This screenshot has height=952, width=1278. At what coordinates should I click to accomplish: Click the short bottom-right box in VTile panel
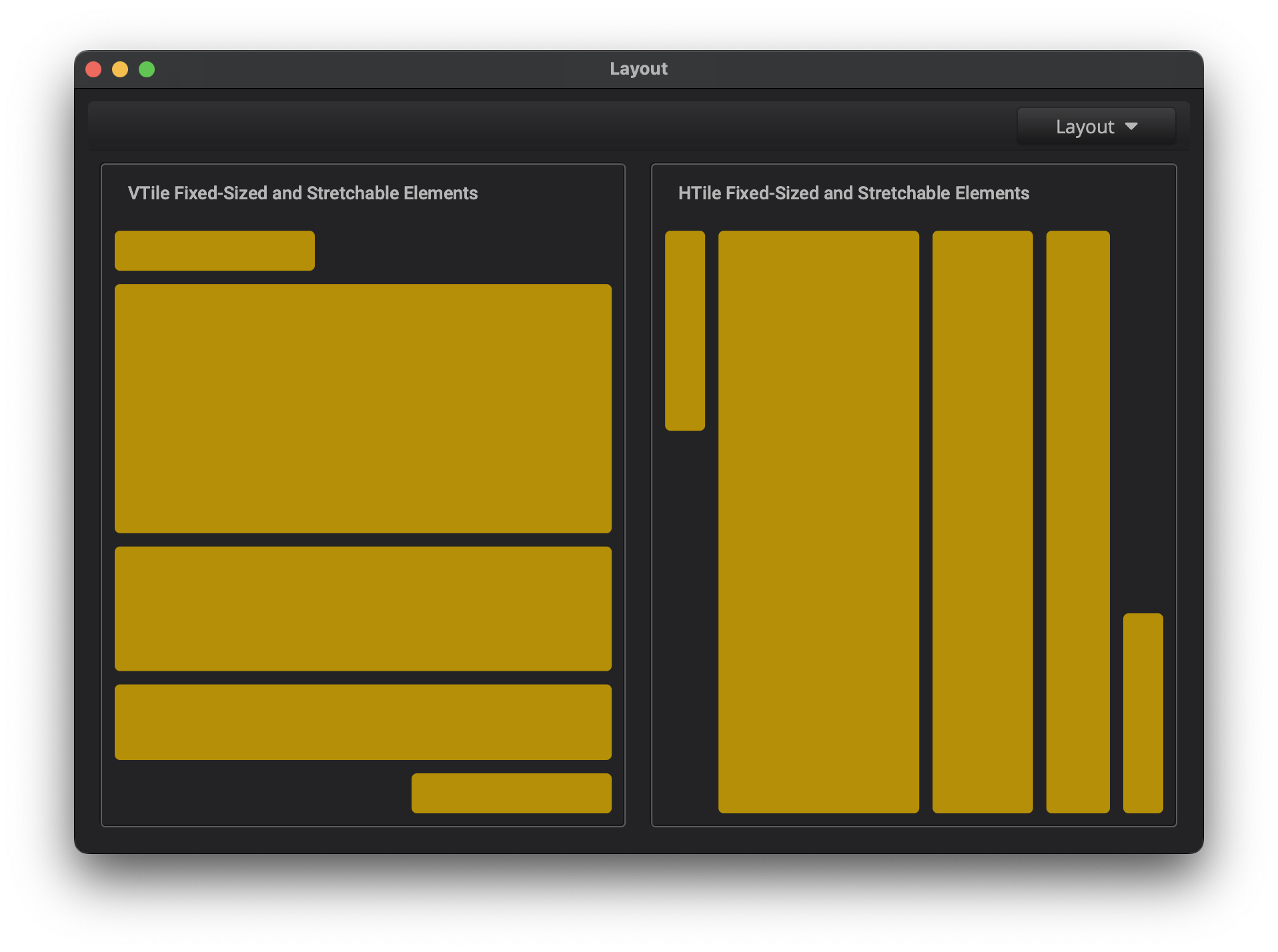point(512,793)
